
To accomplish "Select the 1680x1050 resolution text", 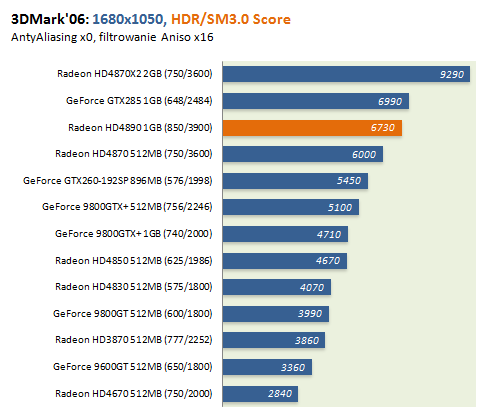I will click(x=129, y=19).
